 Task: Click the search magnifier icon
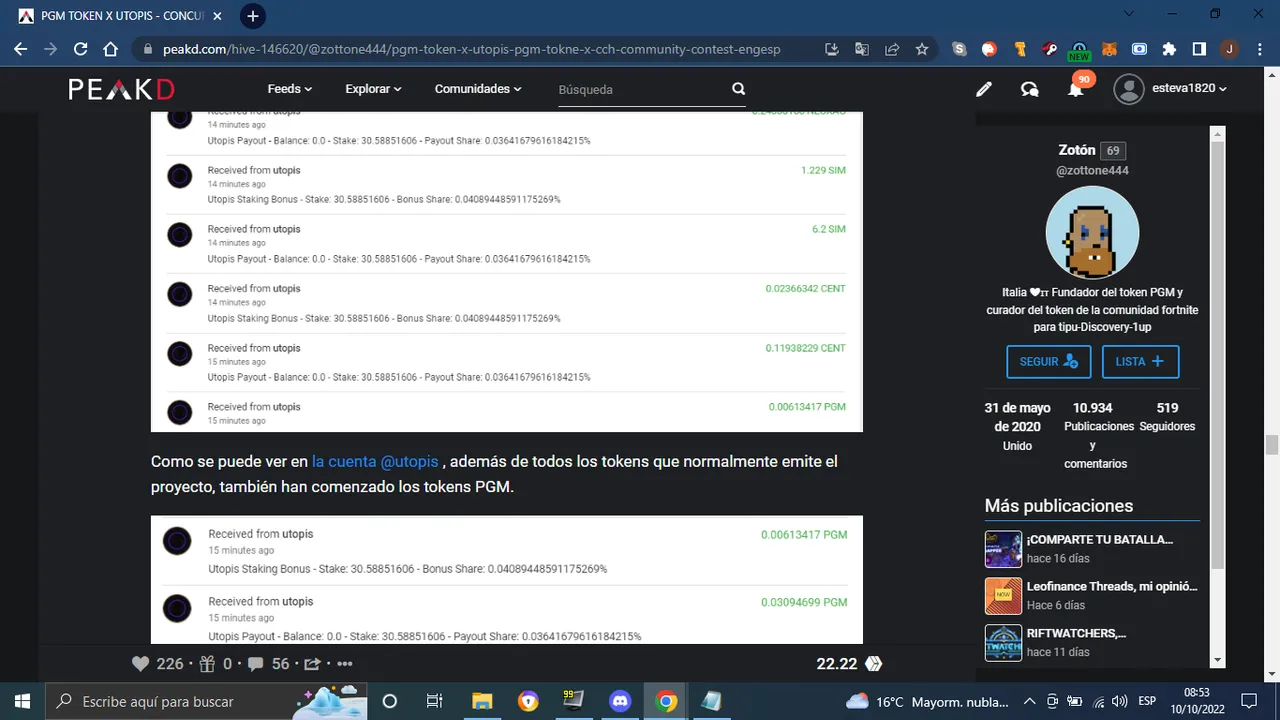tap(738, 89)
